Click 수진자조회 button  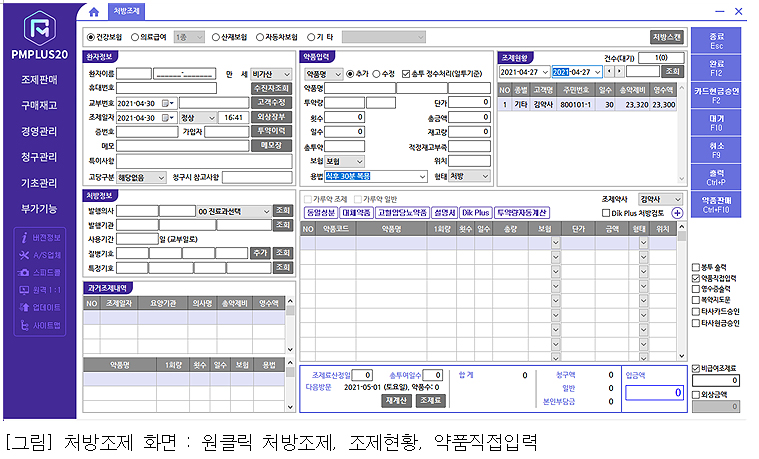(272, 88)
